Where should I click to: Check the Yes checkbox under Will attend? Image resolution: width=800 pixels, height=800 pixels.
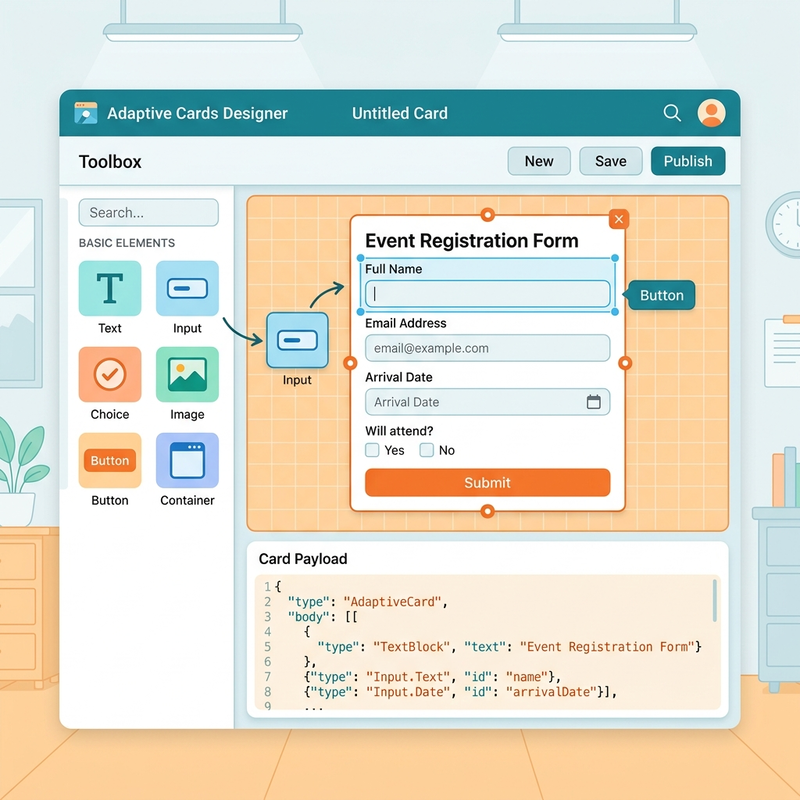pos(372,450)
